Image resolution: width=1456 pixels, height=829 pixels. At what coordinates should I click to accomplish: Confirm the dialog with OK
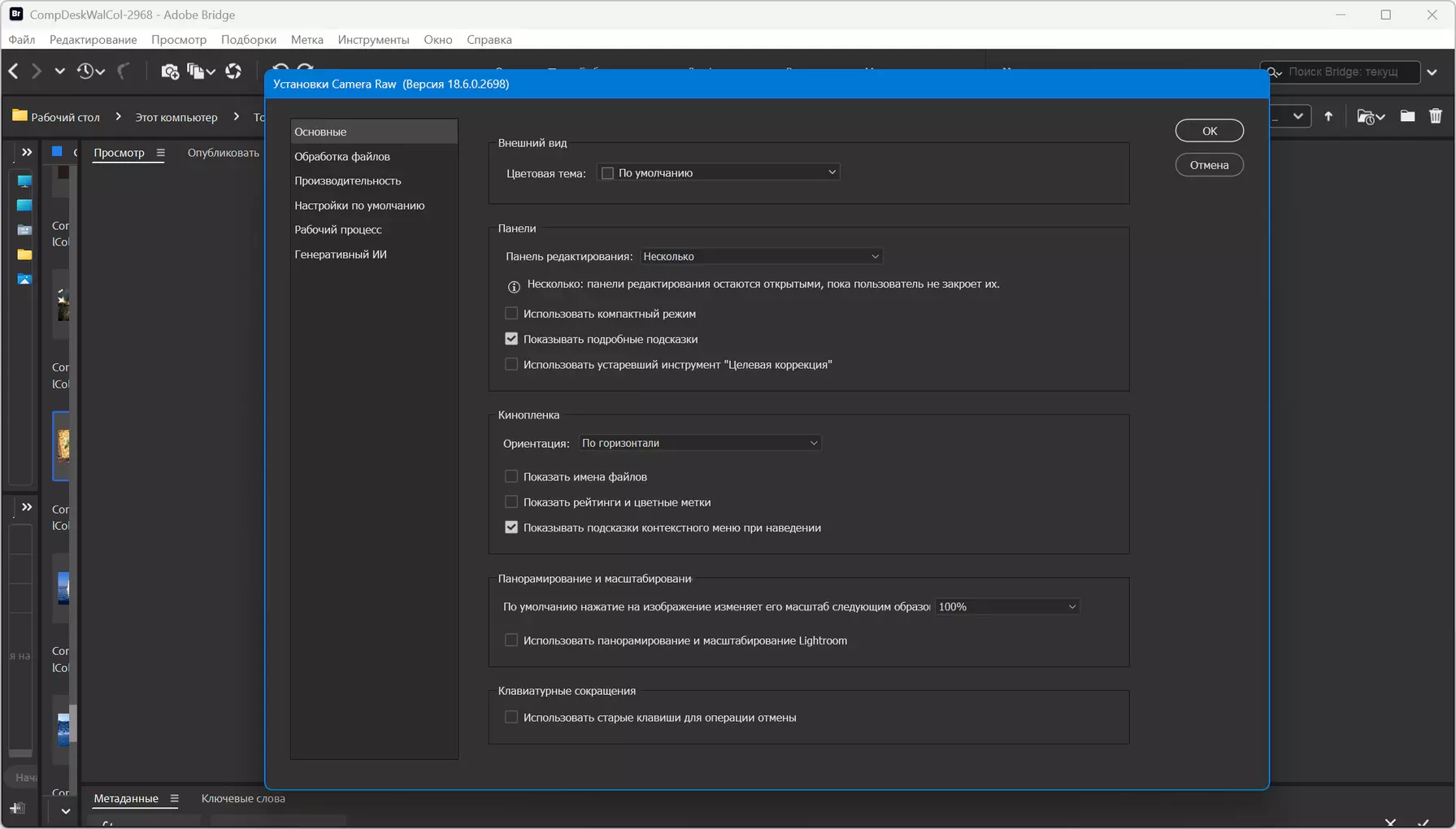pos(1210,131)
